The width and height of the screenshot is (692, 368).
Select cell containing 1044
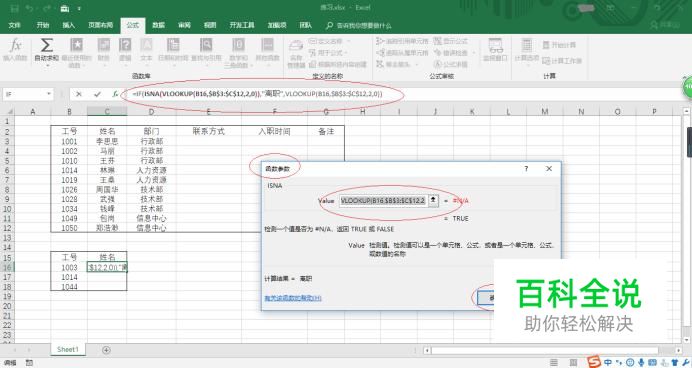pyautogui.click(x=69, y=287)
